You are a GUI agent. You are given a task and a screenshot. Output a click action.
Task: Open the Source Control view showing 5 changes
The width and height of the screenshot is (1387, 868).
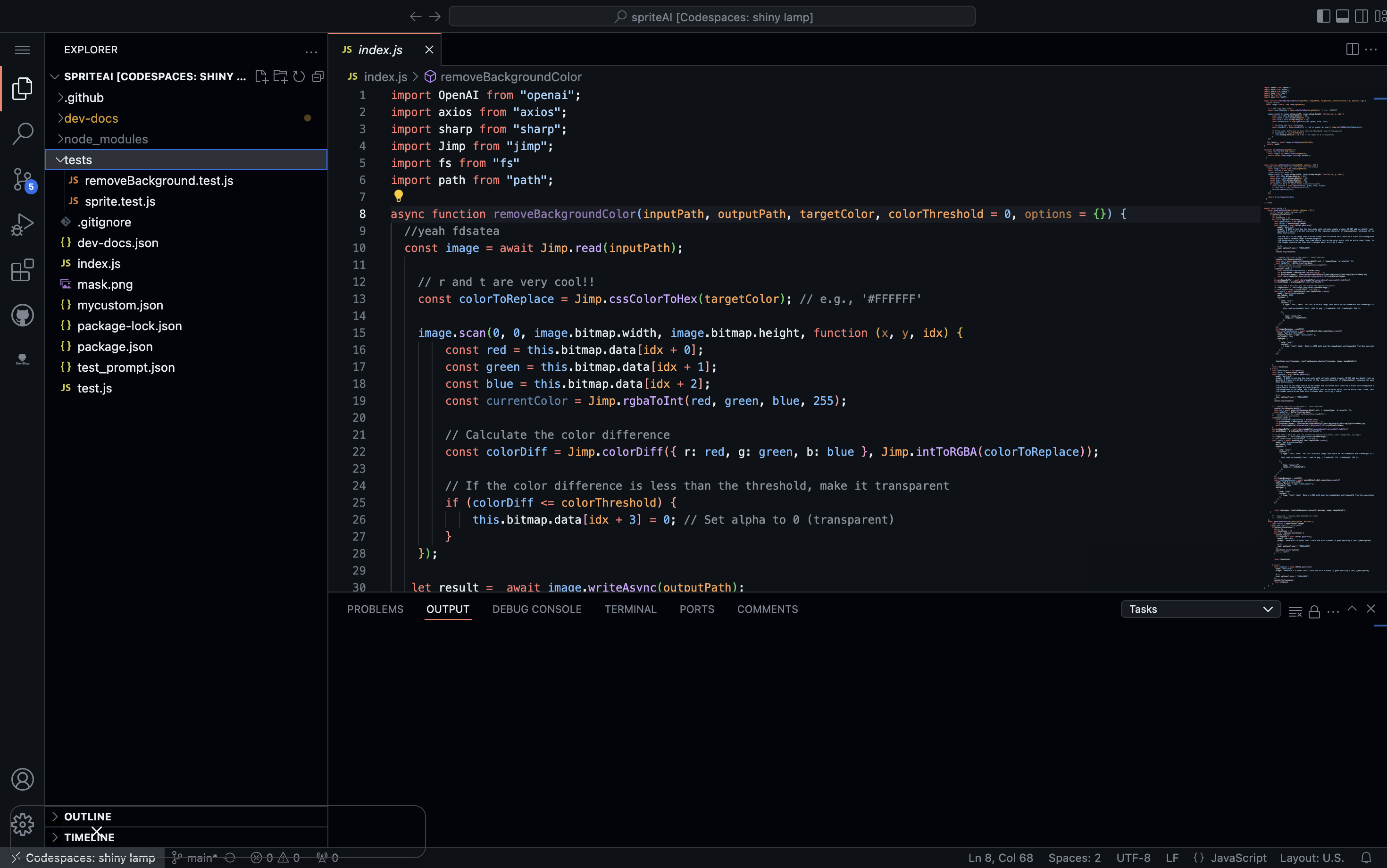[22, 179]
